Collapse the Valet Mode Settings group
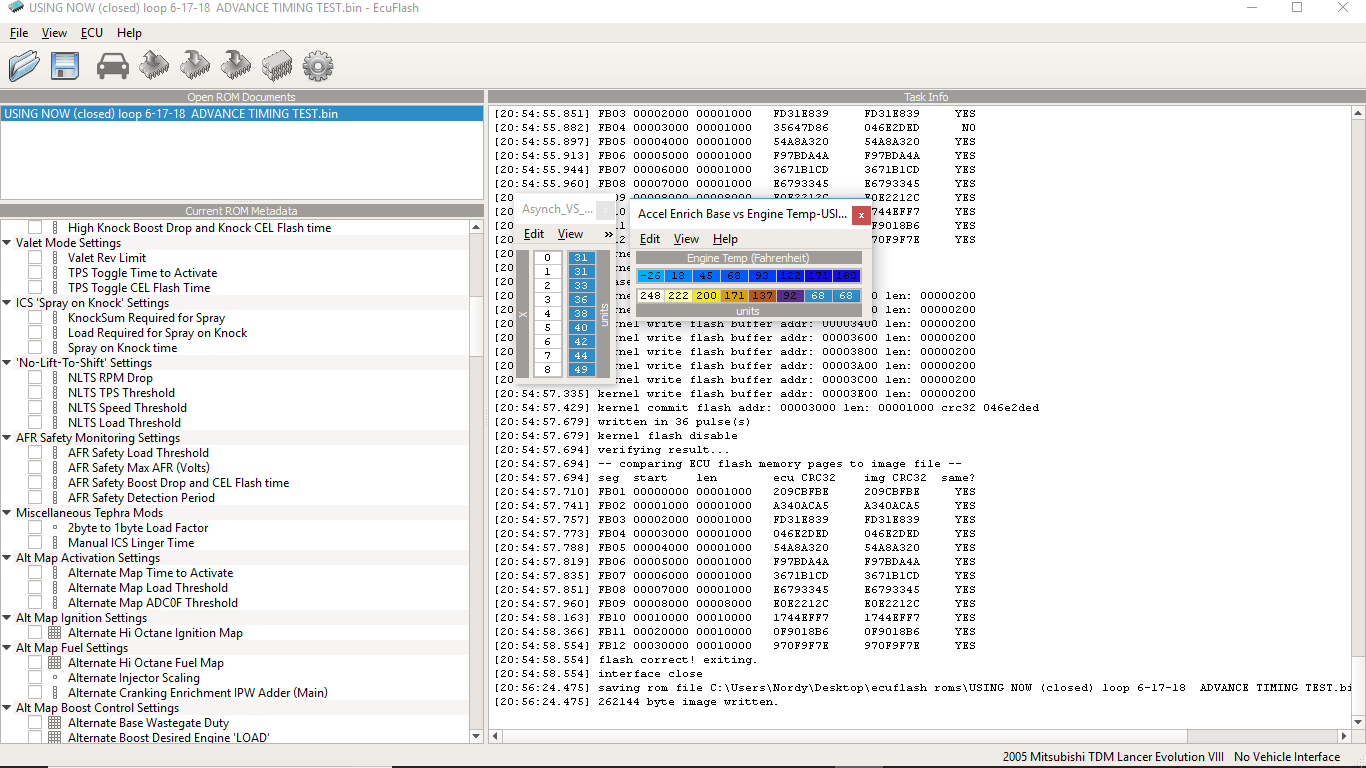The height and width of the screenshot is (768, 1366). click(8, 243)
